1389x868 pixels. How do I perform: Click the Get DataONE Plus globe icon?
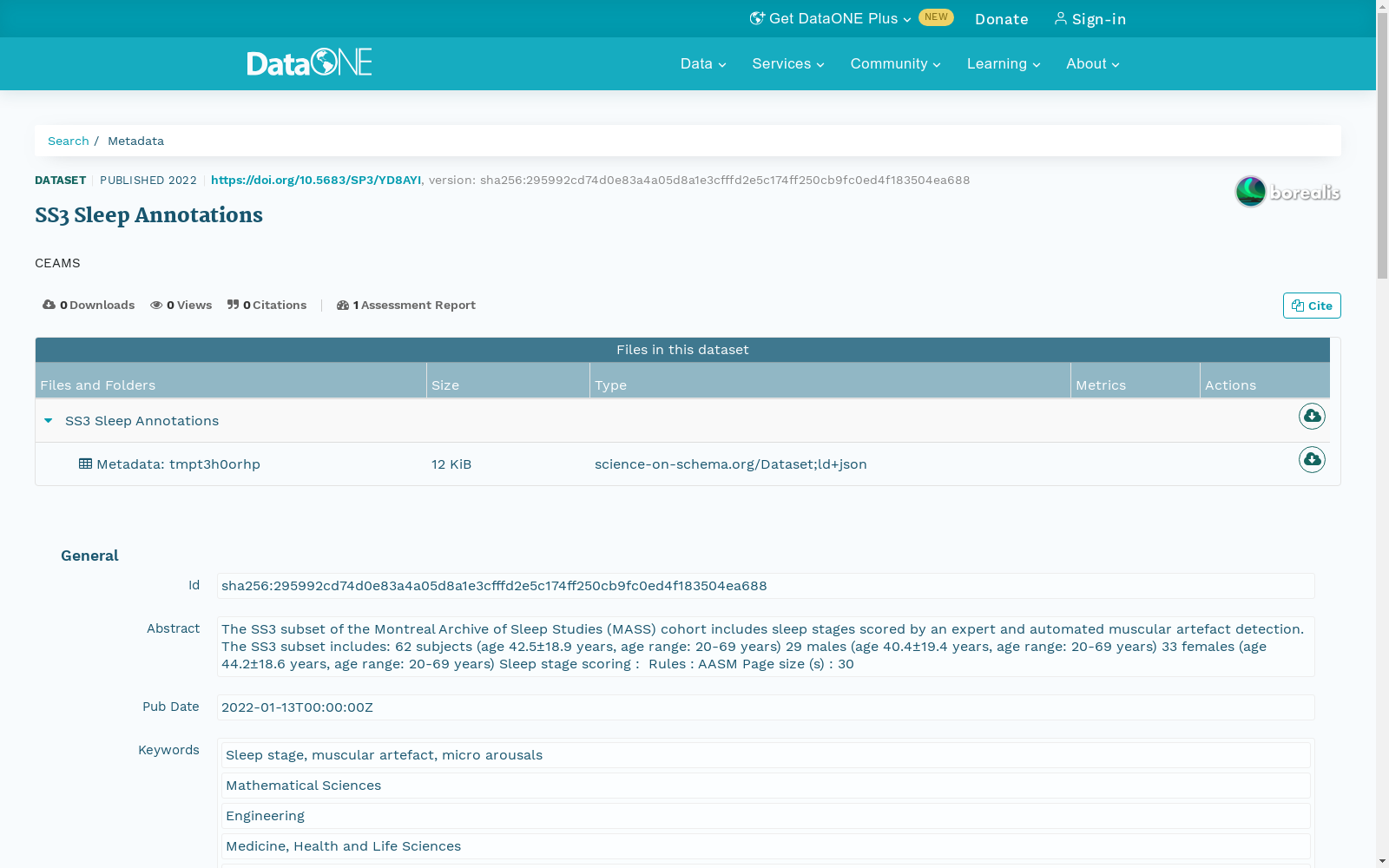pos(757,18)
